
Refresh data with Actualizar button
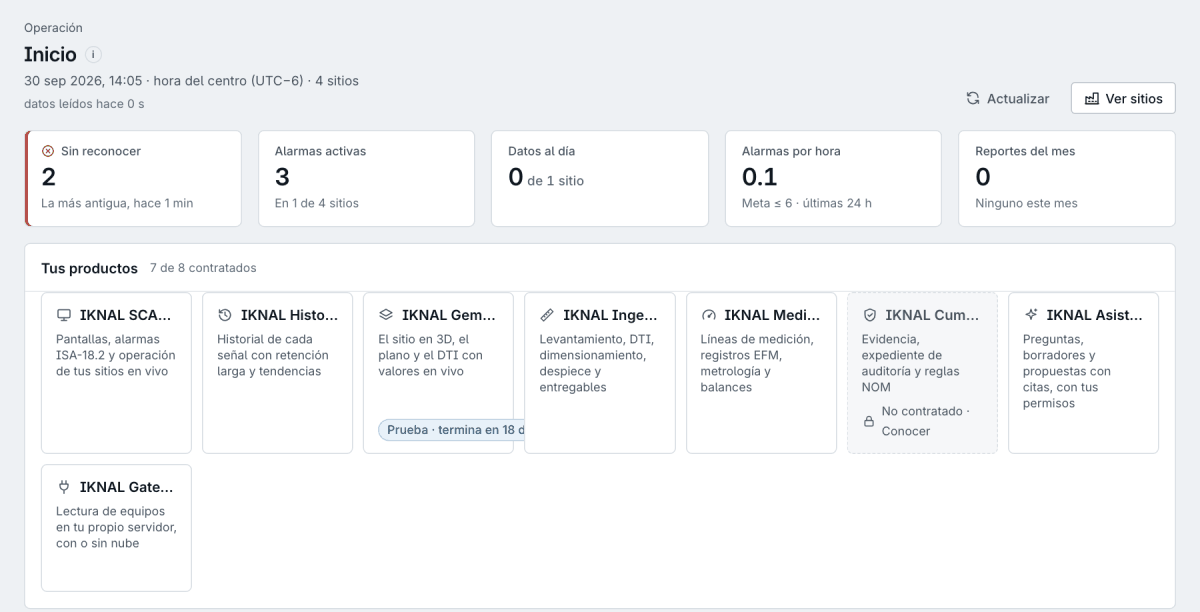(x=1008, y=98)
